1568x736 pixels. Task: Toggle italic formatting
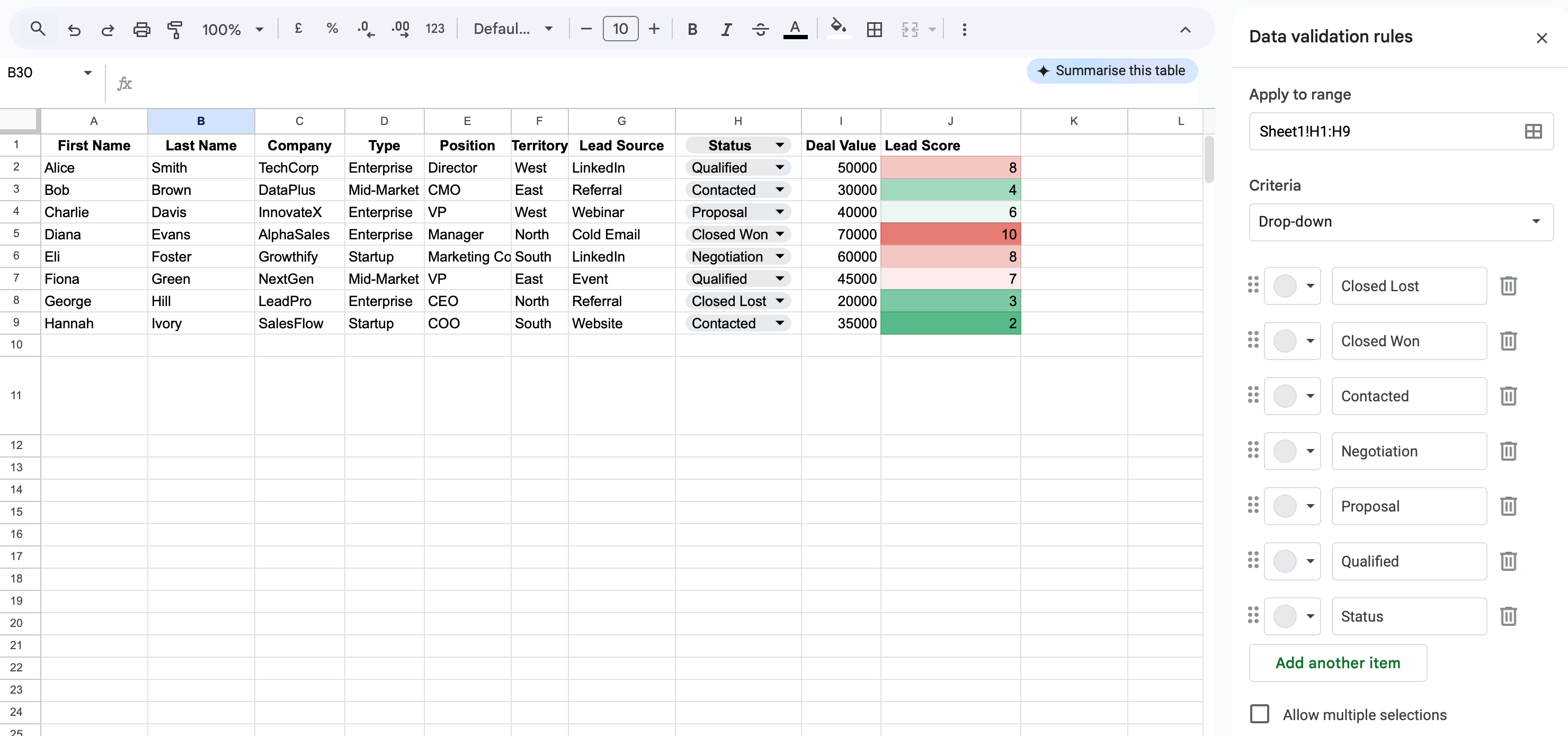(x=726, y=29)
